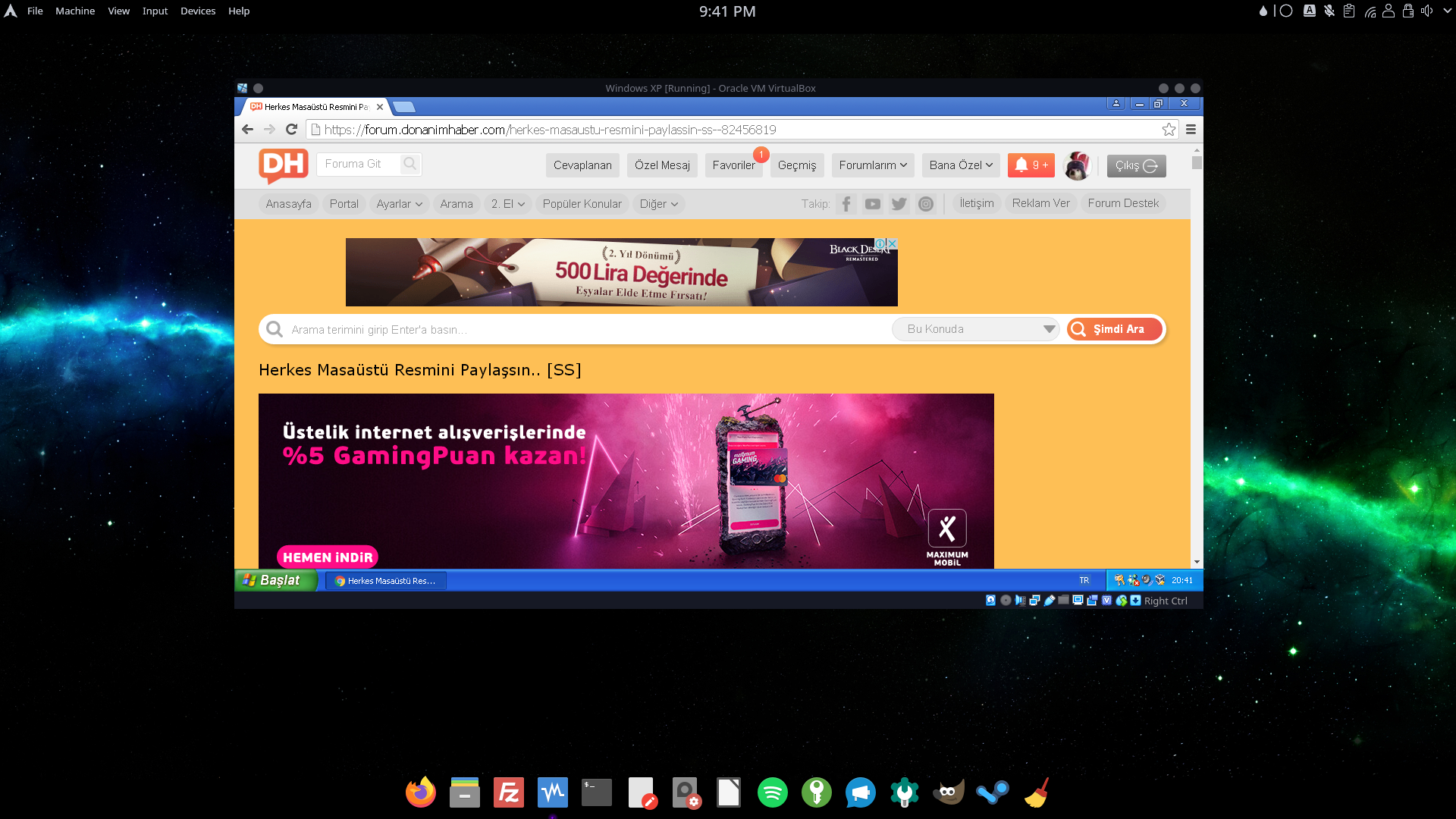The width and height of the screenshot is (1456, 819).
Task: Click the XP Başlat start button
Action: tap(275, 580)
